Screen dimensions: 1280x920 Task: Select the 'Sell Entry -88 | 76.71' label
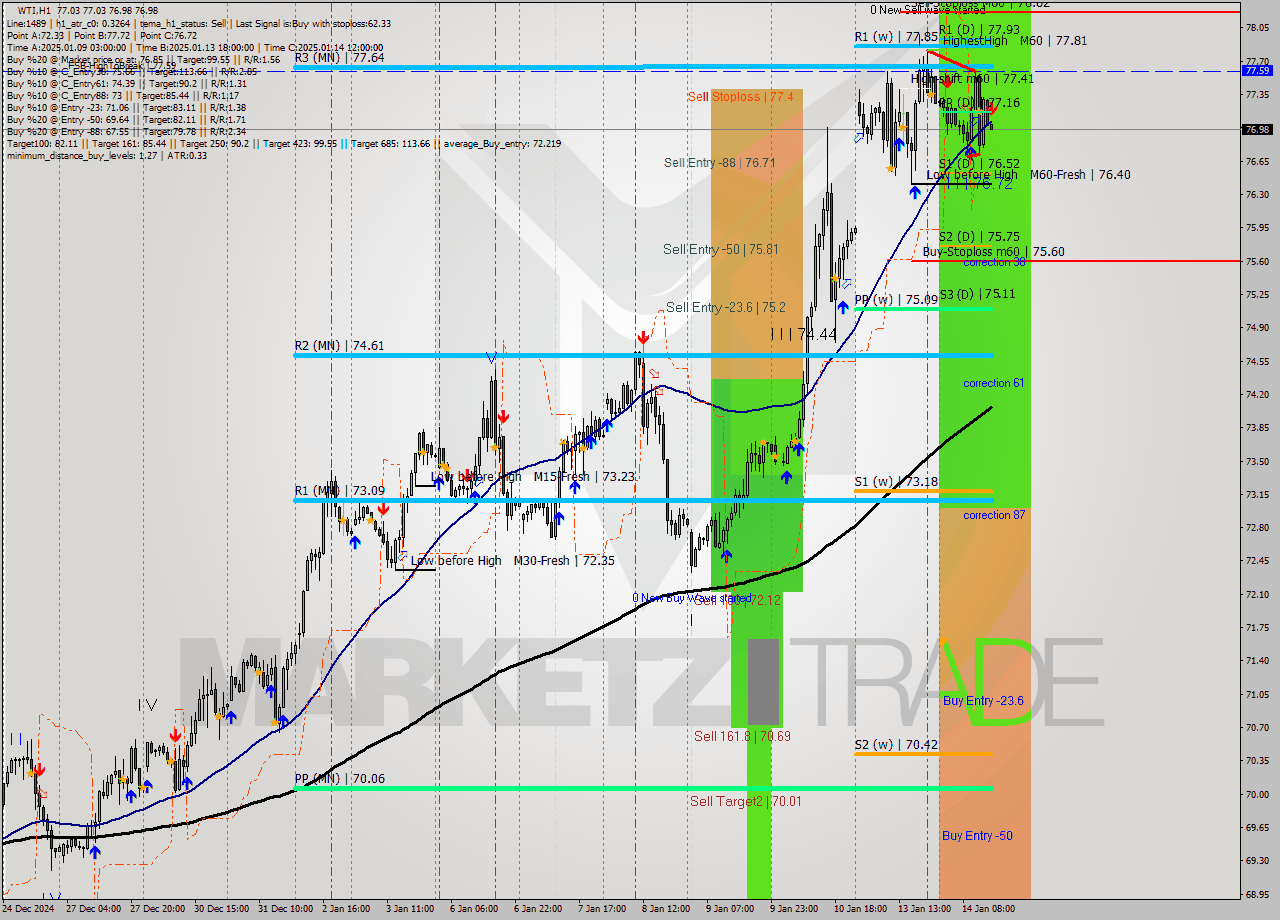point(719,162)
